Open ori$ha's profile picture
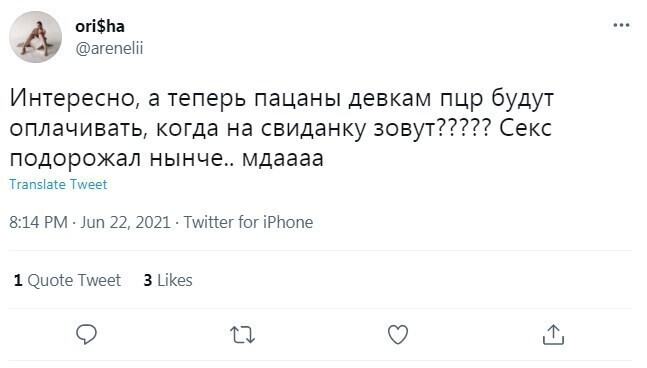 tap(35, 37)
